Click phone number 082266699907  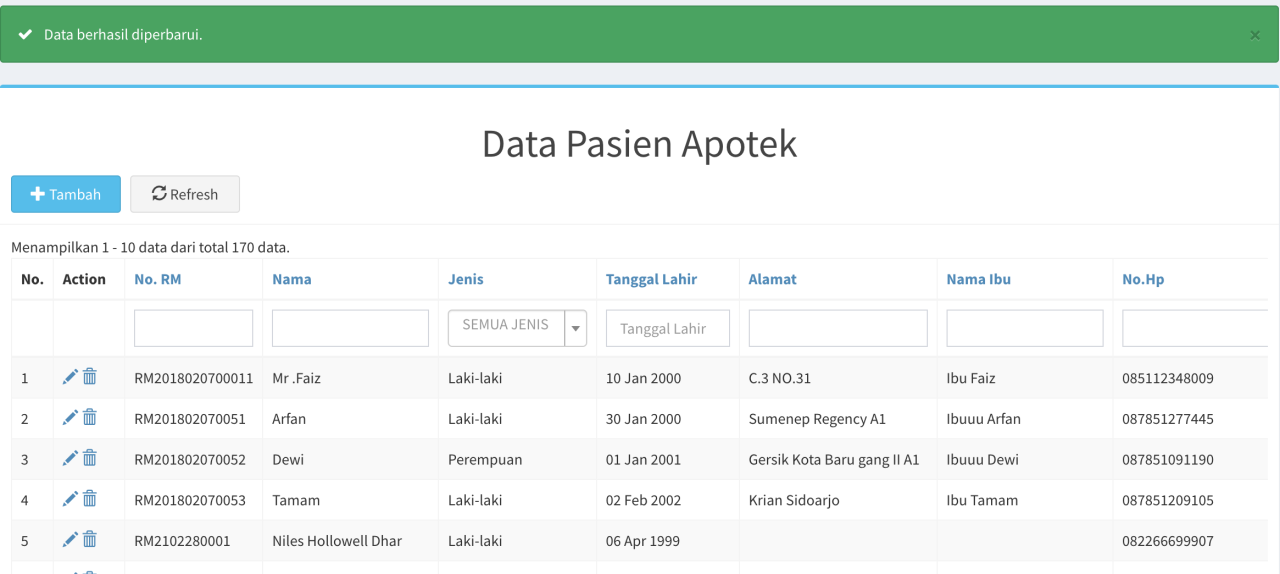pos(1168,541)
